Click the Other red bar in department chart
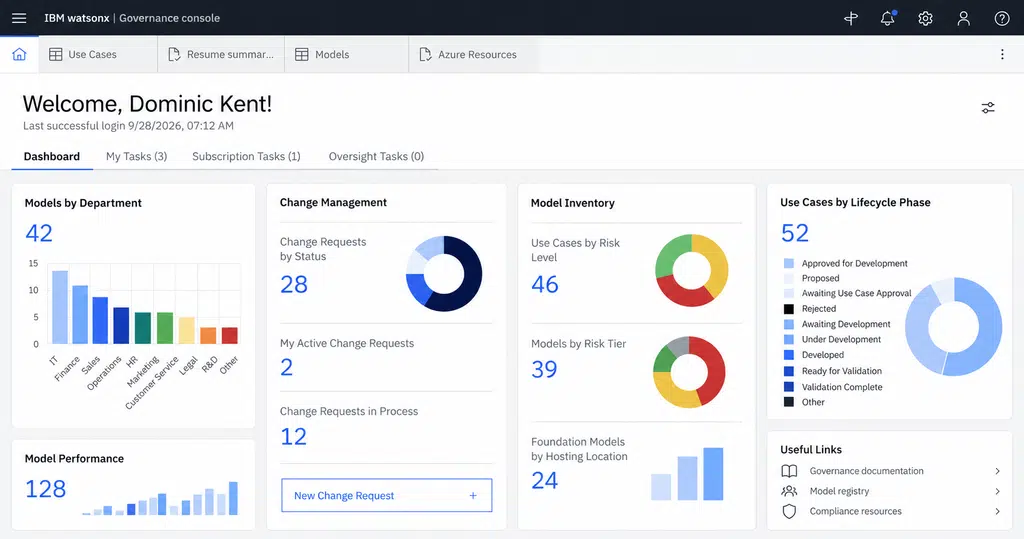Image resolution: width=1024 pixels, height=539 pixels. tap(230, 335)
